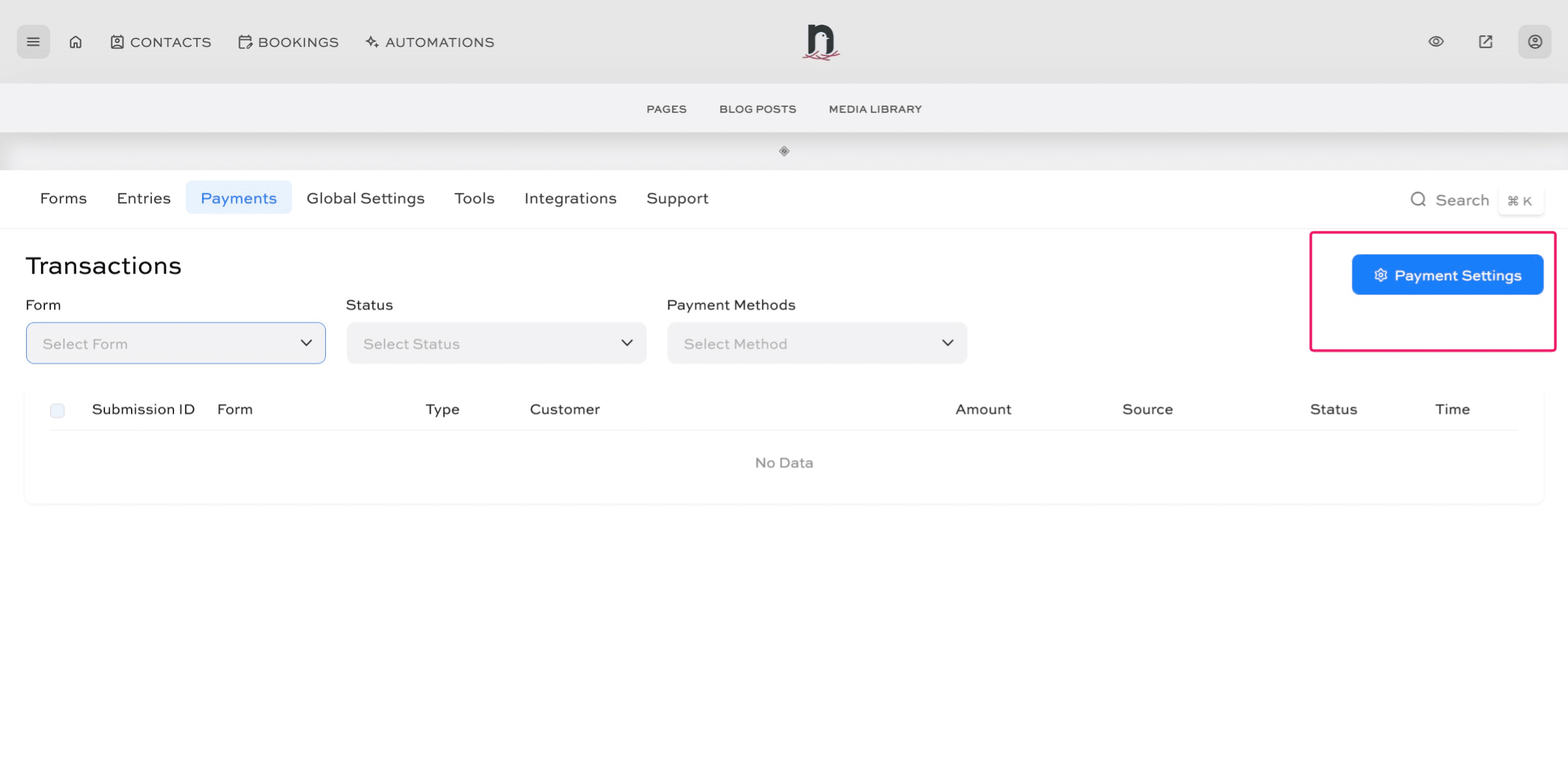Open Automations
The height and width of the screenshot is (757, 1568).
coord(429,42)
